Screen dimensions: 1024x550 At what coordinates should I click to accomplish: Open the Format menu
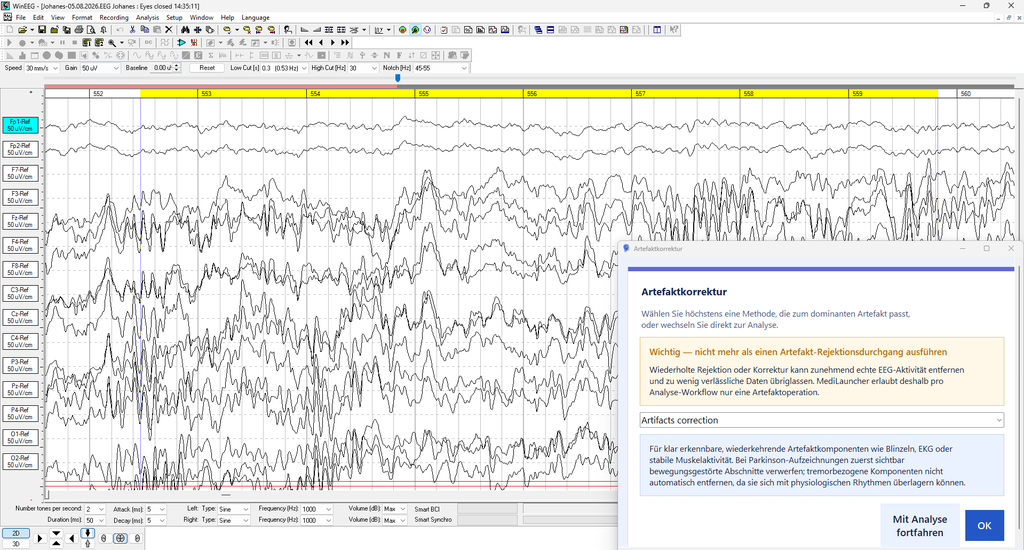[82, 18]
